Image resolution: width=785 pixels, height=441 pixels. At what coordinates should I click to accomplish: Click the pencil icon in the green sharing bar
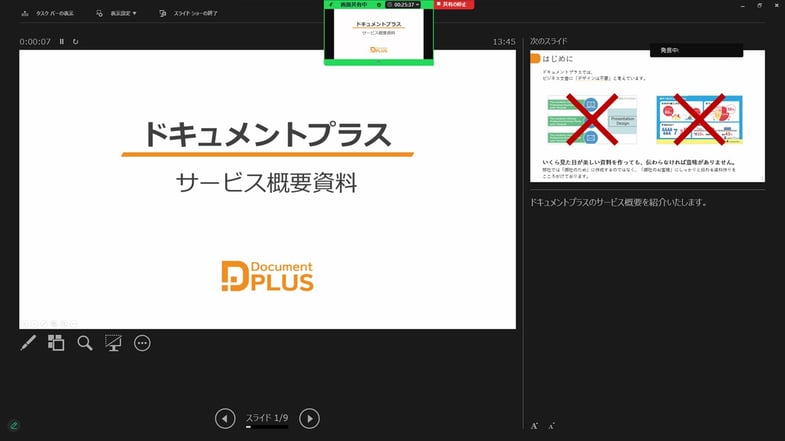[x=331, y=5]
